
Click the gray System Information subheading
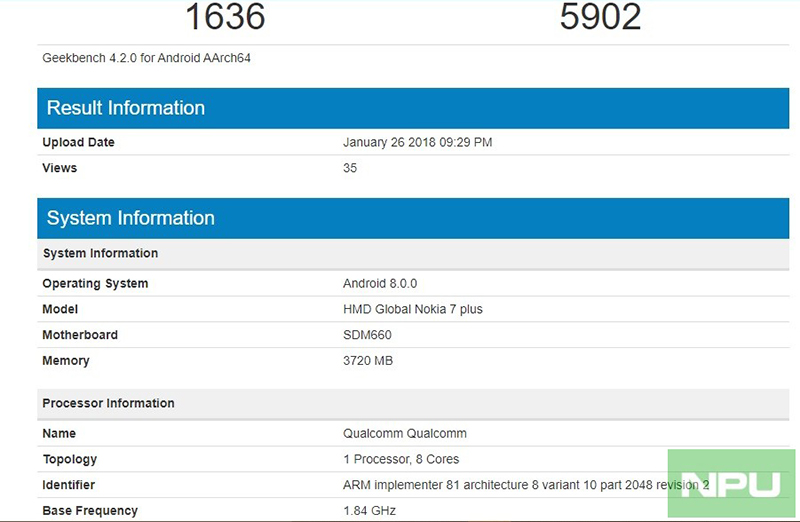point(413,254)
